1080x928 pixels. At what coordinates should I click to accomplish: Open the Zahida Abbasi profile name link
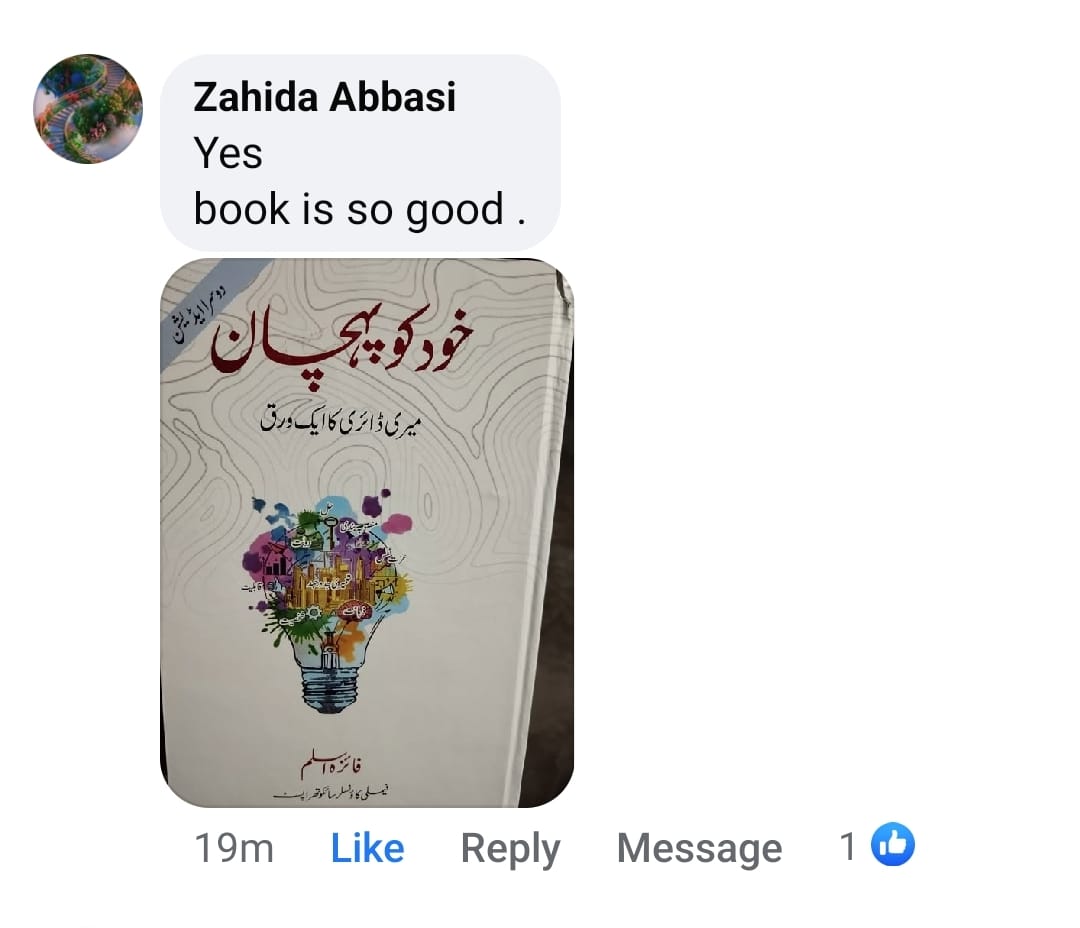tap(324, 96)
